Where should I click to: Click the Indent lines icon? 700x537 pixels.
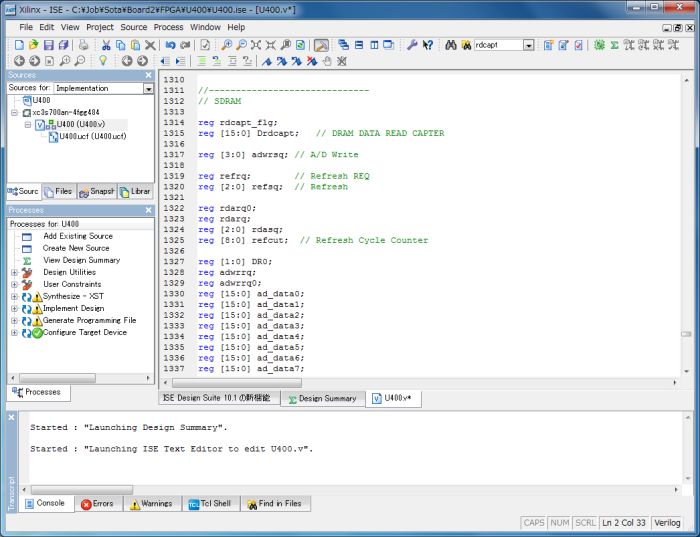coord(180,61)
